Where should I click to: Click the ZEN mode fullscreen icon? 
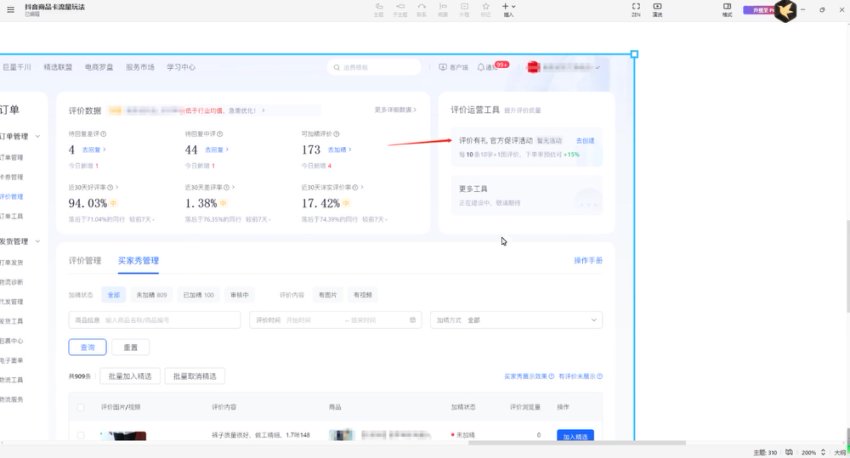tap(635, 8)
